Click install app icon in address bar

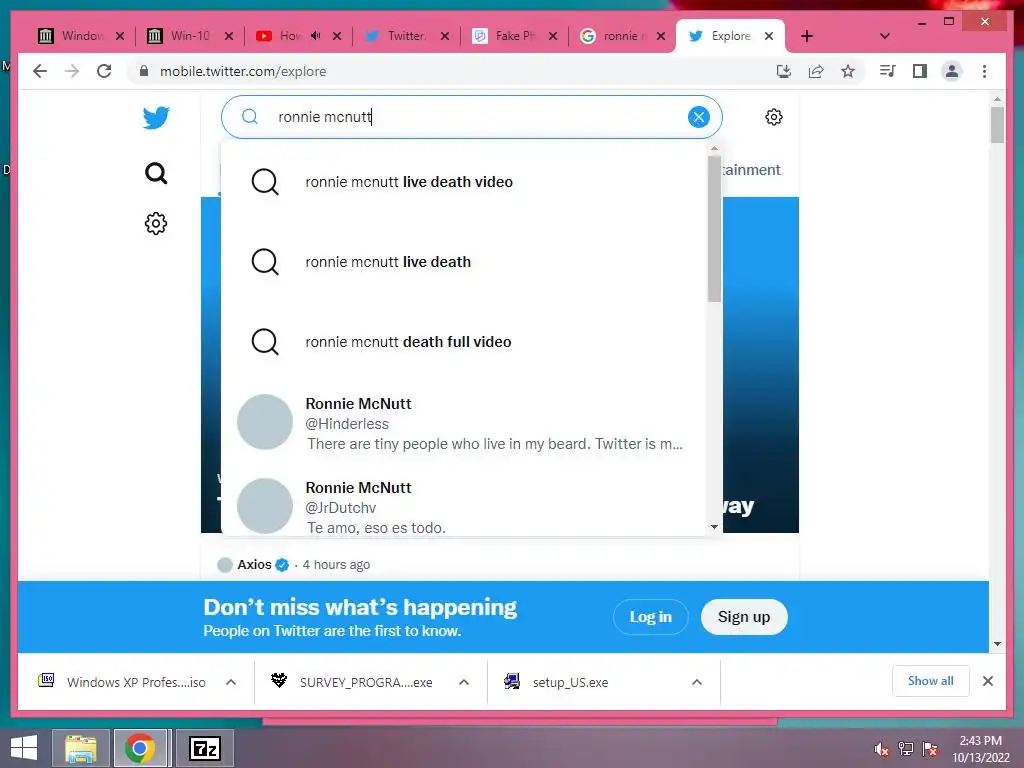pyautogui.click(x=784, y=71)
